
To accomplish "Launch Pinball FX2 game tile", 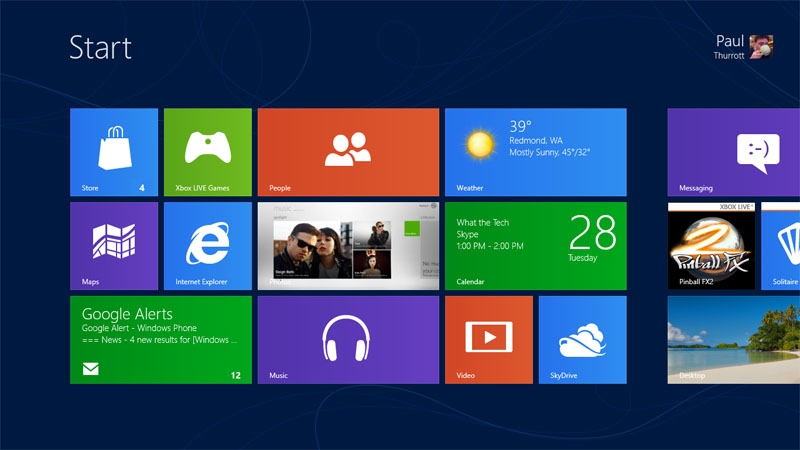I will tap(710, 246).
